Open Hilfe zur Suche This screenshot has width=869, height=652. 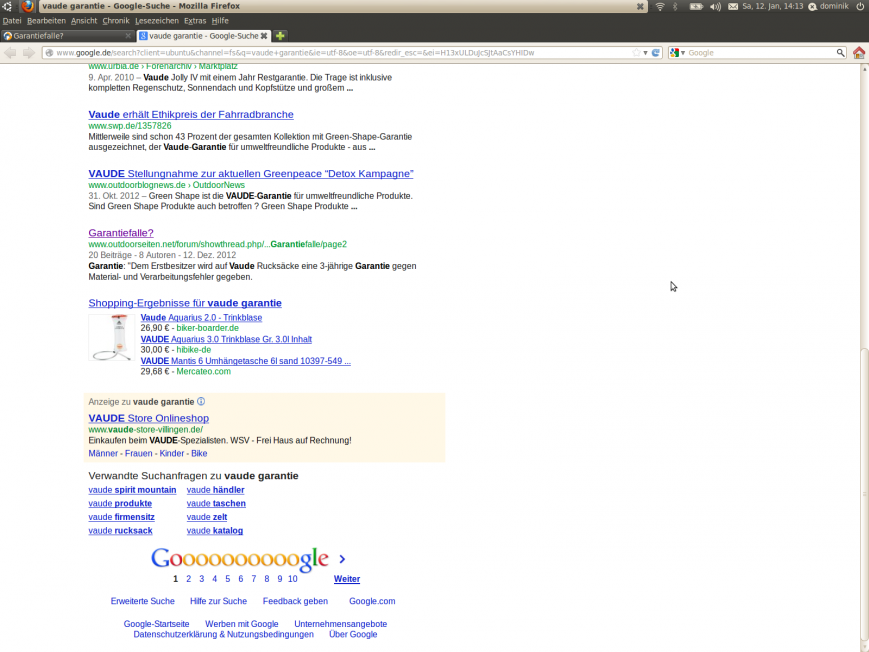pyautogui.click(x=218, y=601)
